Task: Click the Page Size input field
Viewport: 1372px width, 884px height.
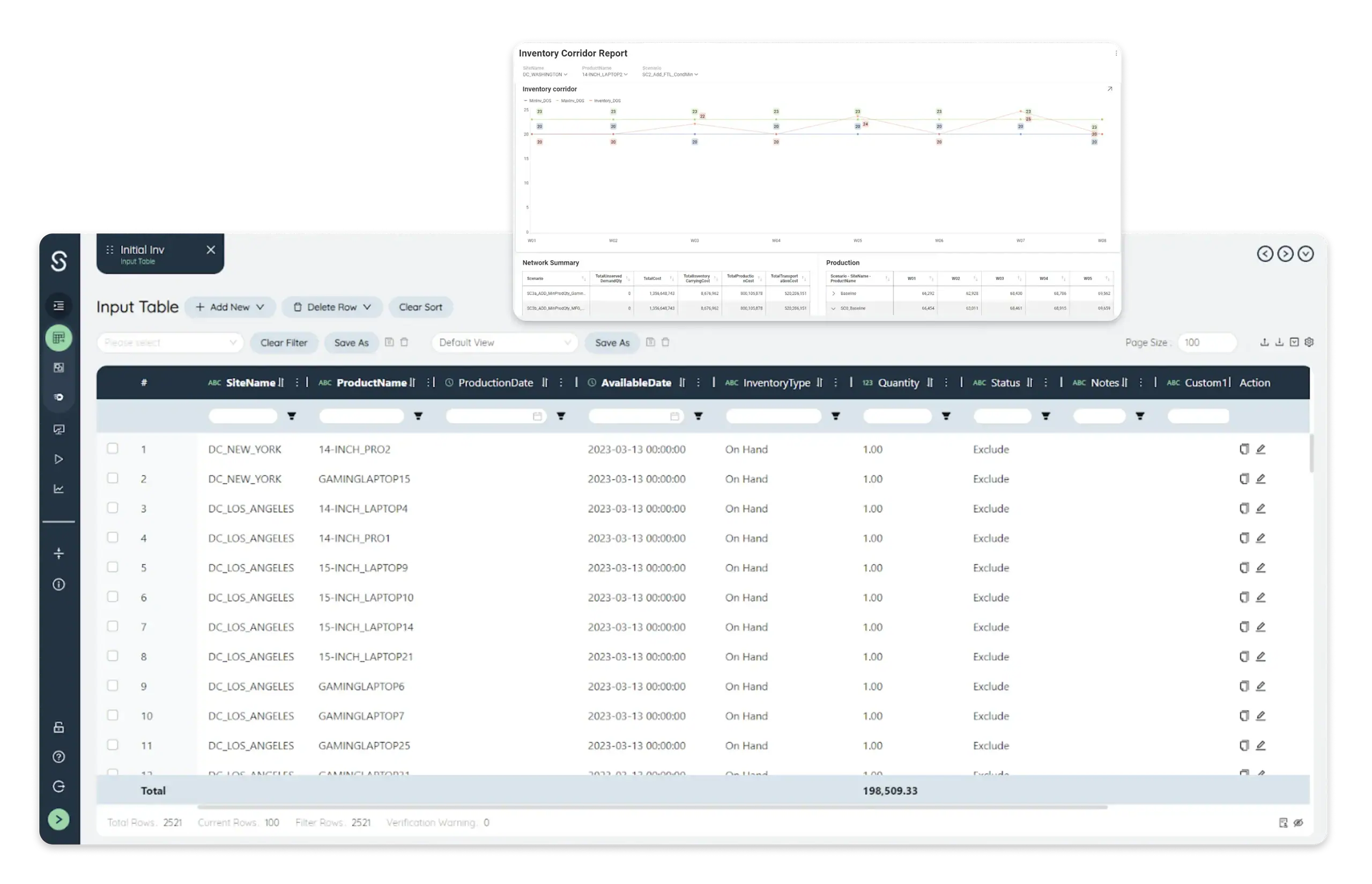Action: pyautogui.click(x=1206, y=343)
